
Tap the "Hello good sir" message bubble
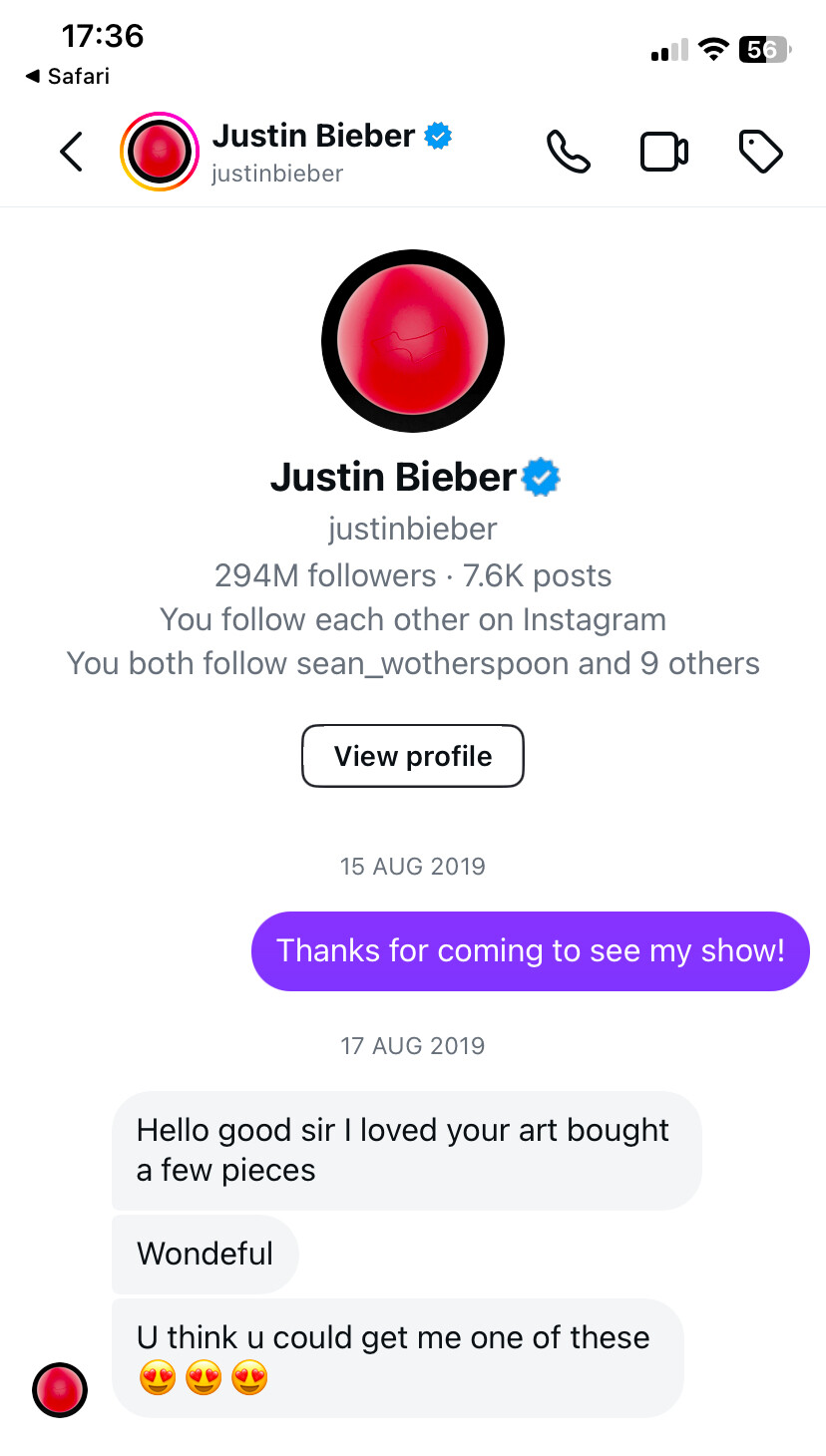406,1150
